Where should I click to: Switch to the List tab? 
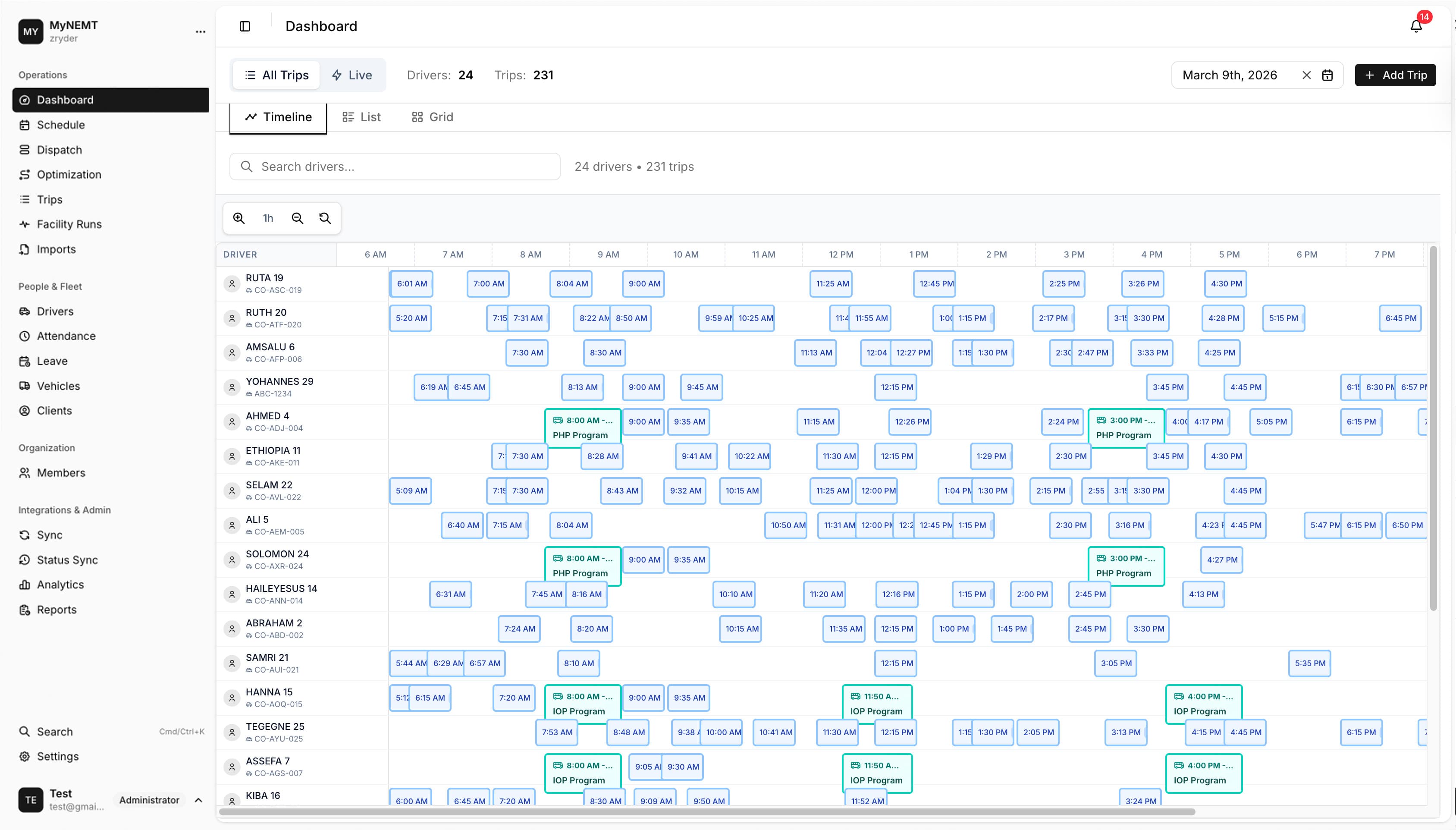pos(361,117)
